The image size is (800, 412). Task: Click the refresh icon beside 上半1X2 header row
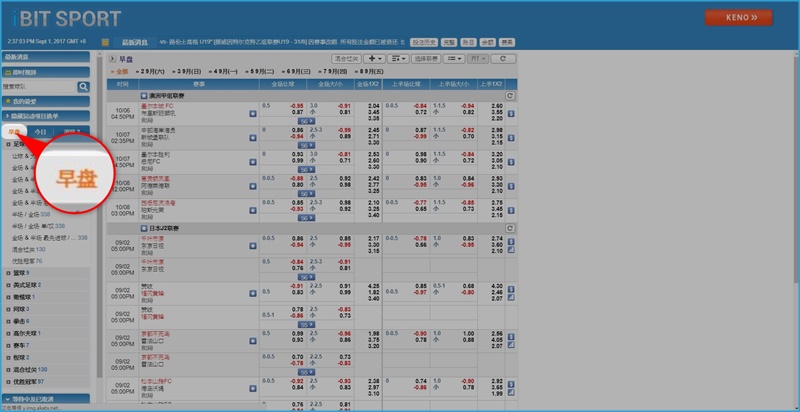510,96
